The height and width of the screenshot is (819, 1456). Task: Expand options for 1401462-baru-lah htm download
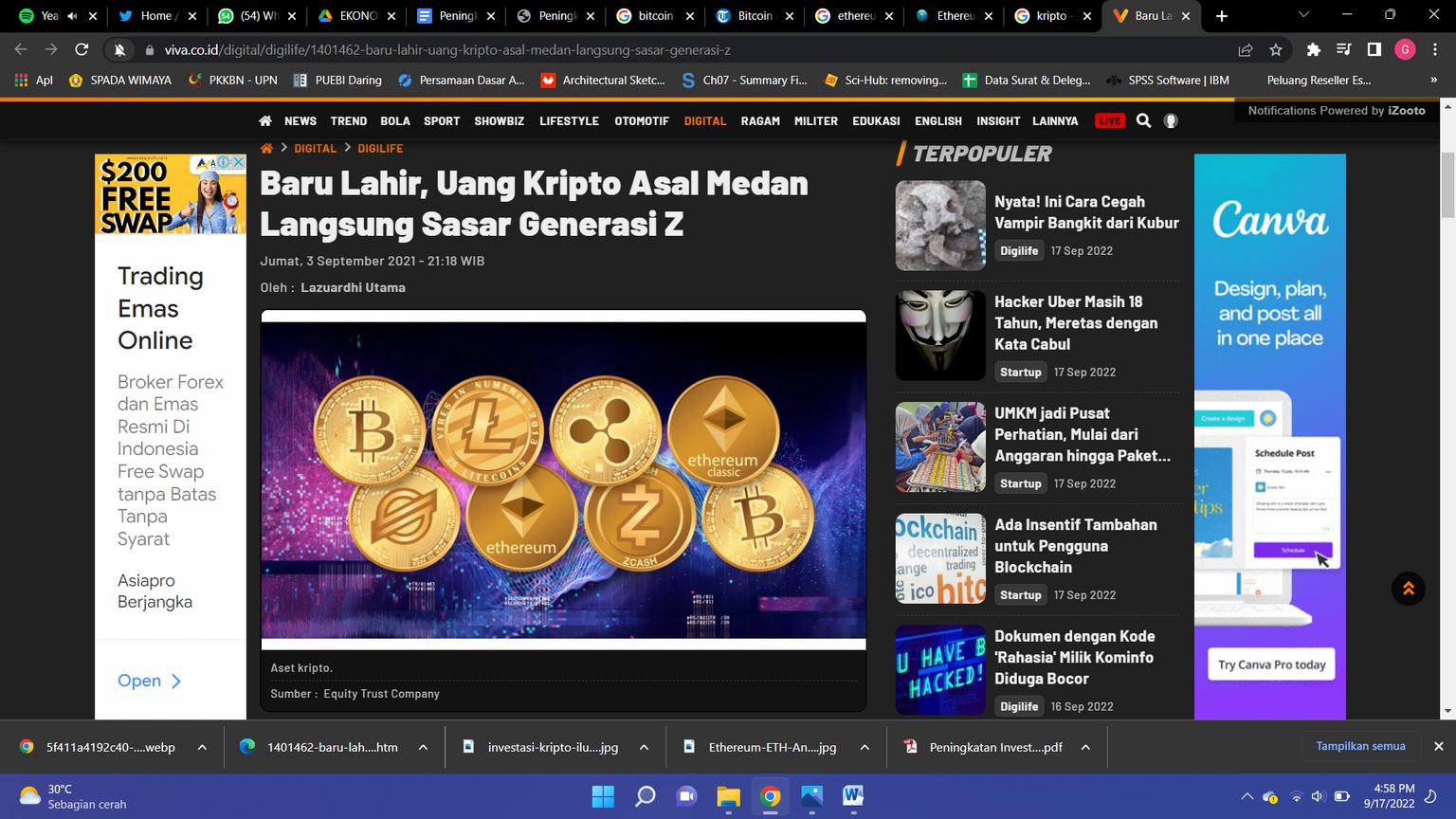(x=423, y=747)
